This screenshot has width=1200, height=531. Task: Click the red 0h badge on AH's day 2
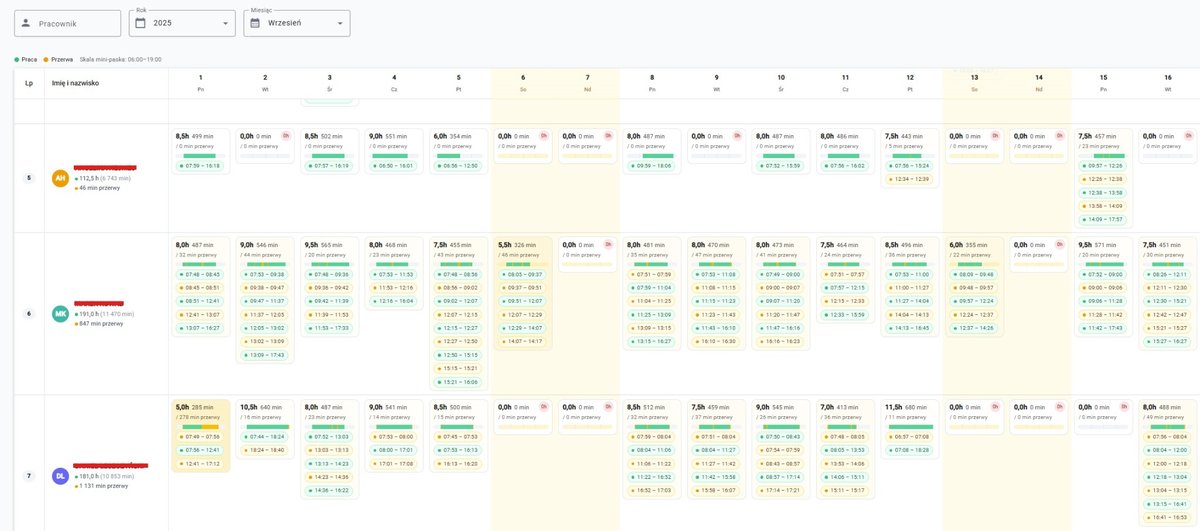286,135
